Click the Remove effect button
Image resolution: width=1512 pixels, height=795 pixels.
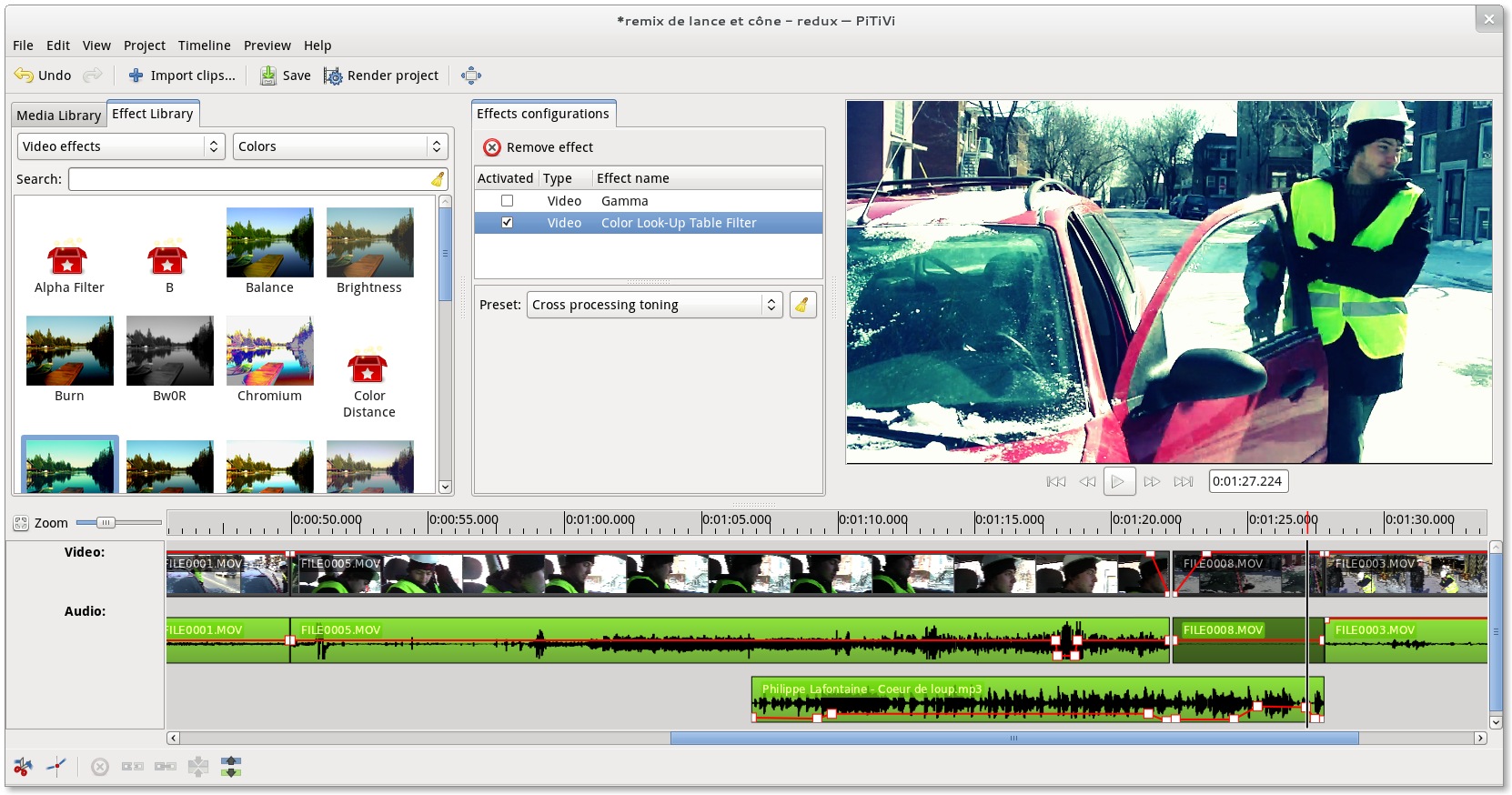[x=539, y=147]
